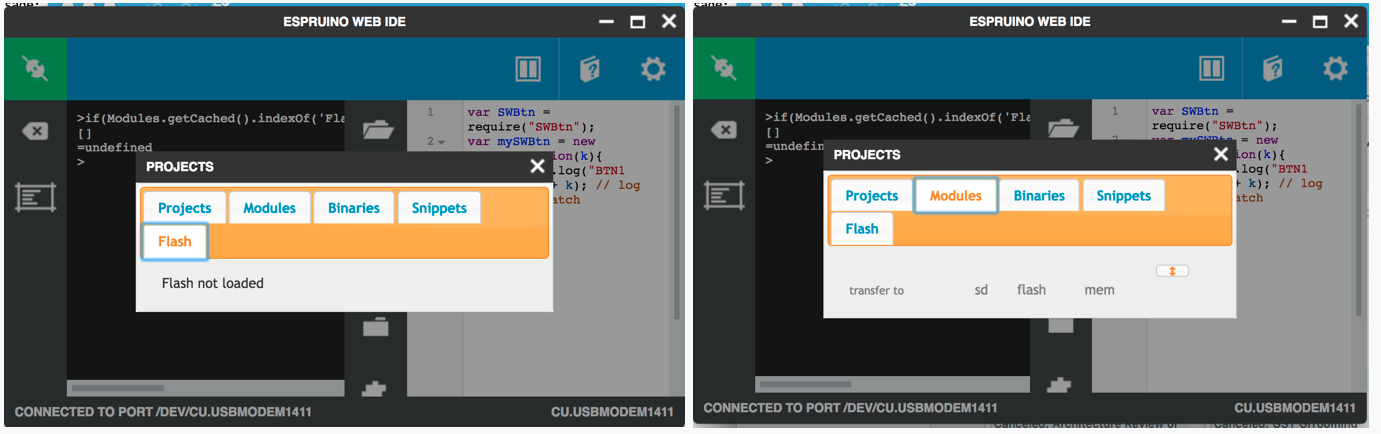The width and height of the screenshot is (1381, 434).
Task: Collapse code fold arrow at line 2 in left editor
Action: coord(441,143)
